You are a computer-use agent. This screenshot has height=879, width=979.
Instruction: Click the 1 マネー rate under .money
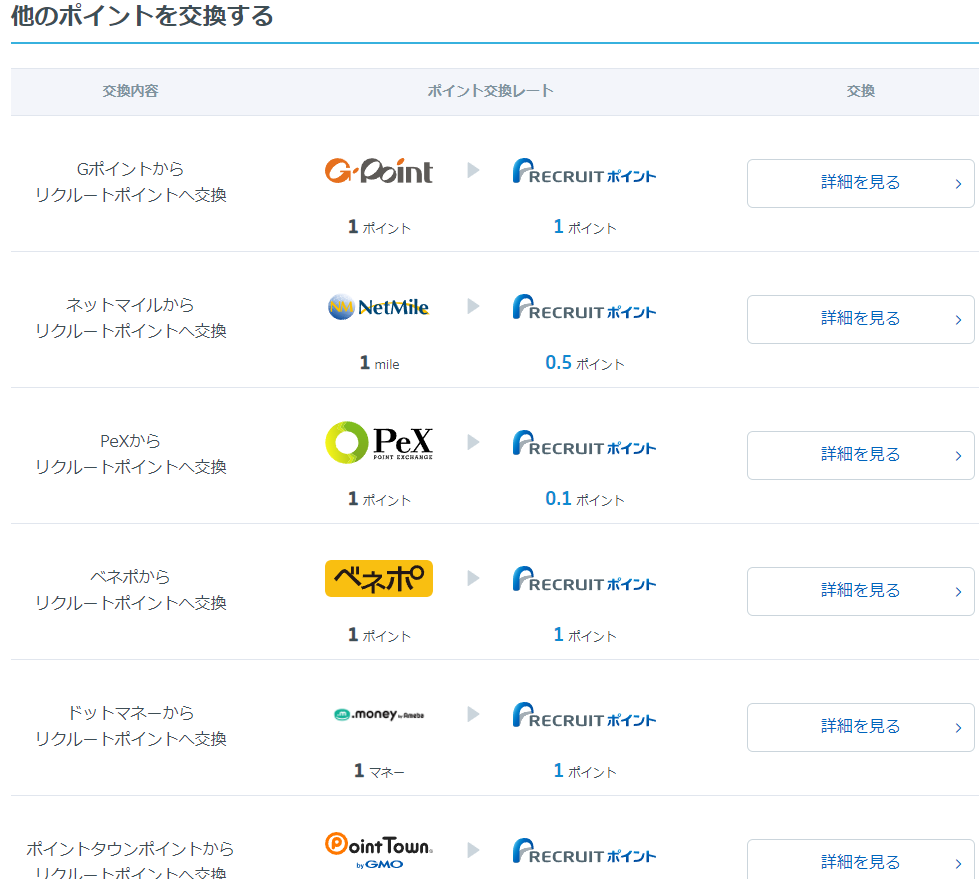click(379, 771)
